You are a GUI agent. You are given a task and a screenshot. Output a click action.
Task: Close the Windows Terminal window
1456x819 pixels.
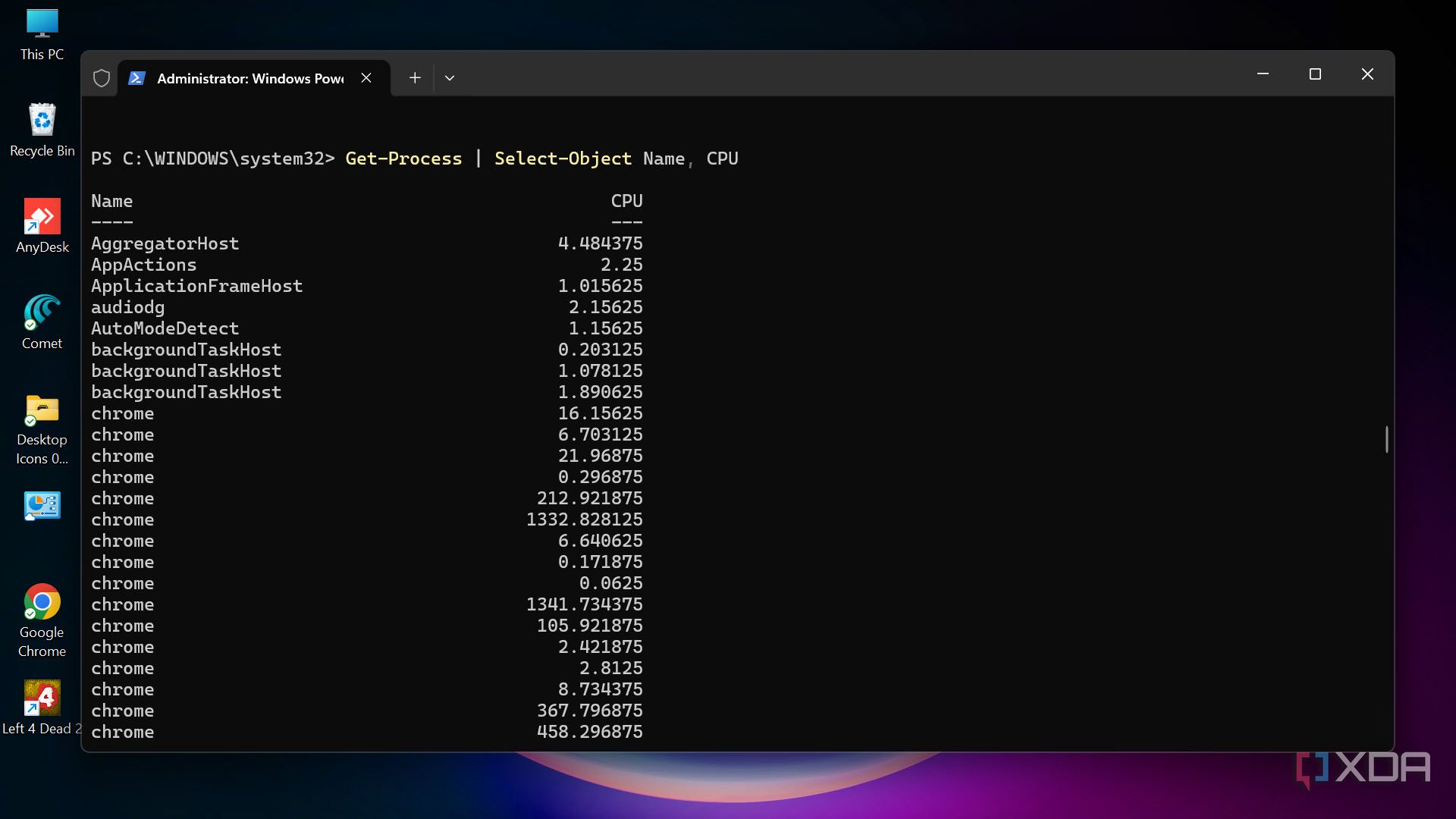1367,74
